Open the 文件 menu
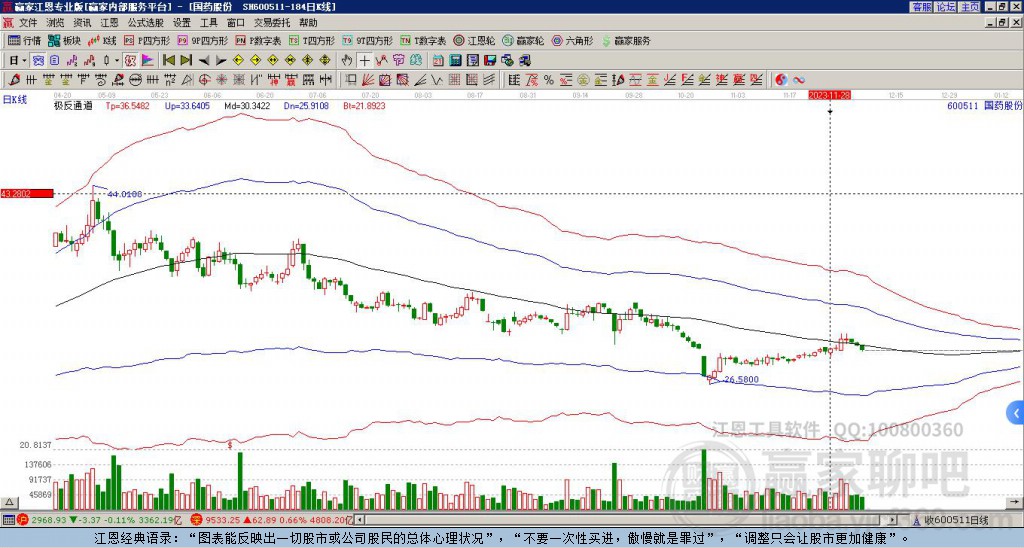This screenshot has width=1024, height=548. coord(28,23)
